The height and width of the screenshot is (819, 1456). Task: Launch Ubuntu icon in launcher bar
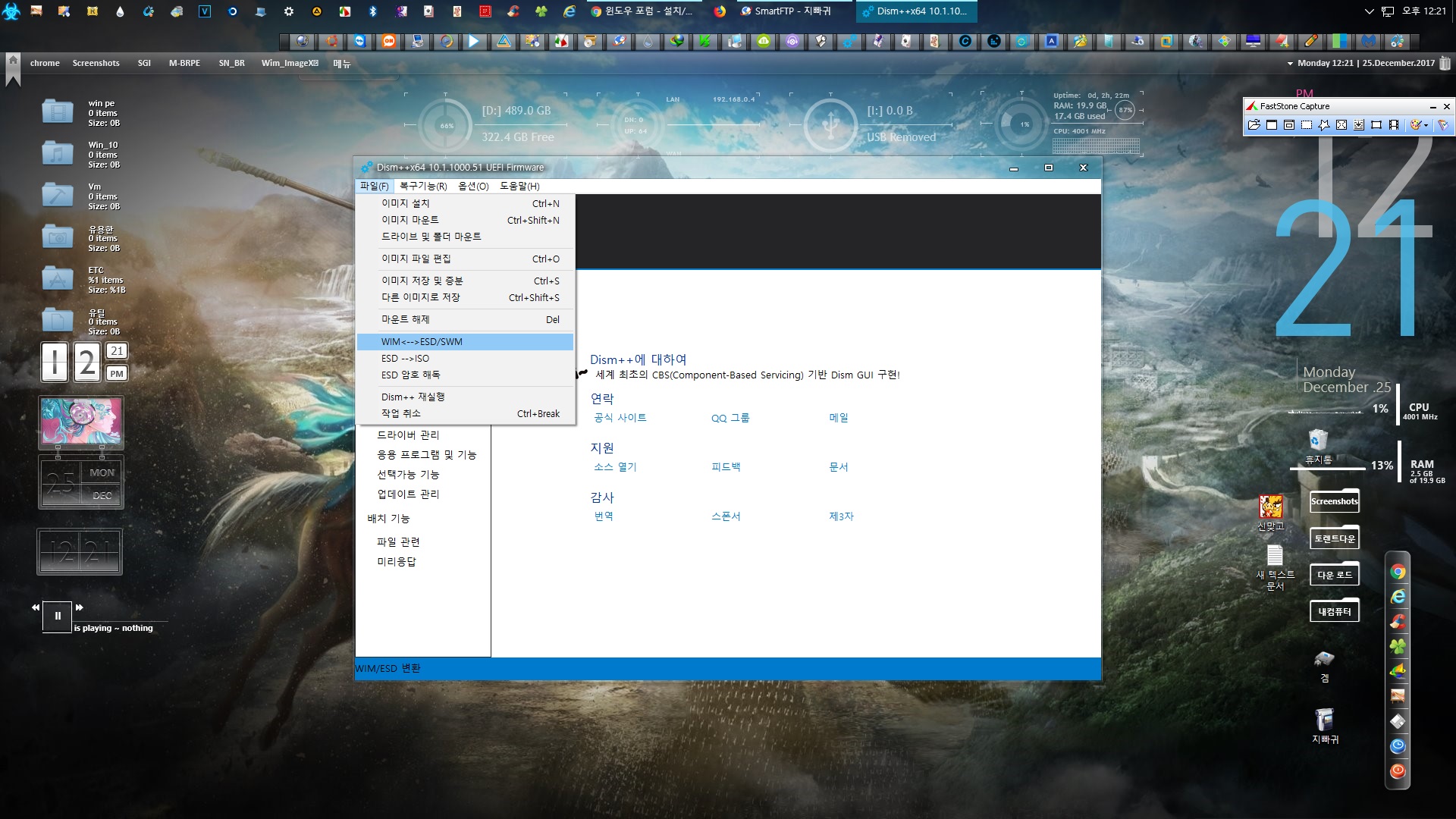[331, 41]
